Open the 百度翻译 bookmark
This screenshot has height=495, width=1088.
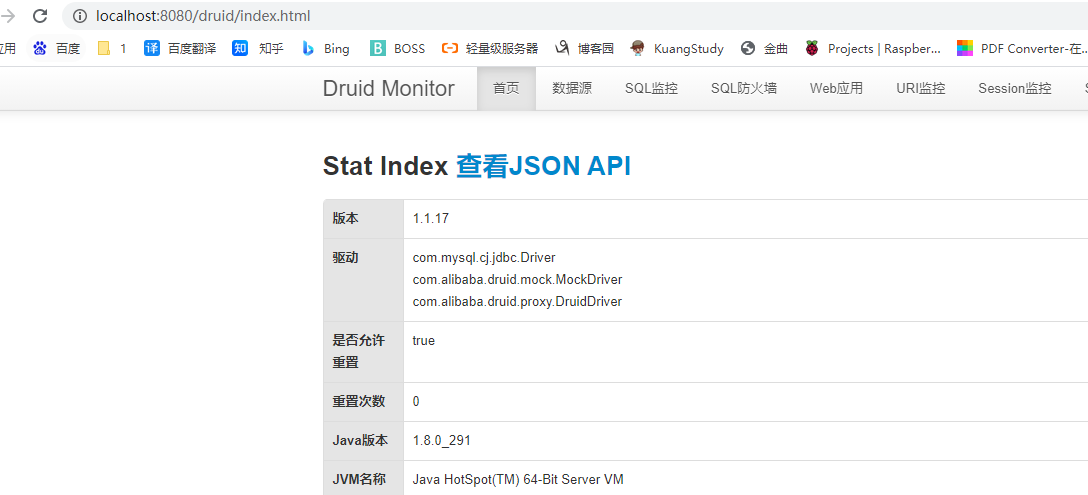pos(180,49)
